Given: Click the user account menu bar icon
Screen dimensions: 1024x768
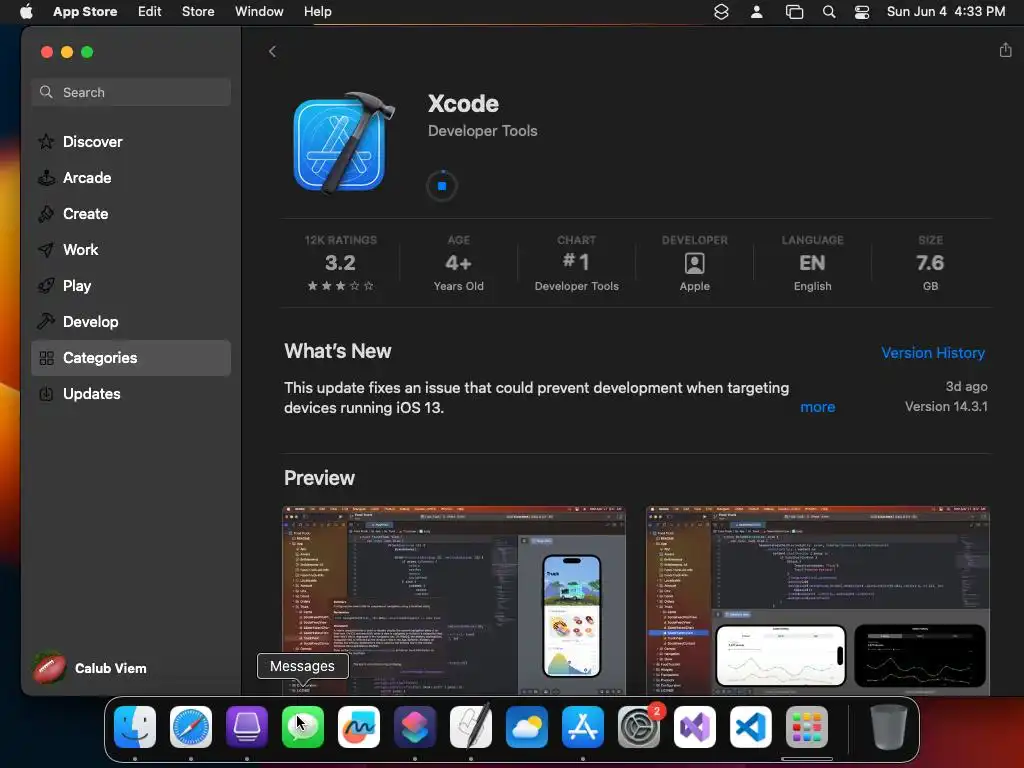Looking at the screenshot, I should (x=756, y=12).
